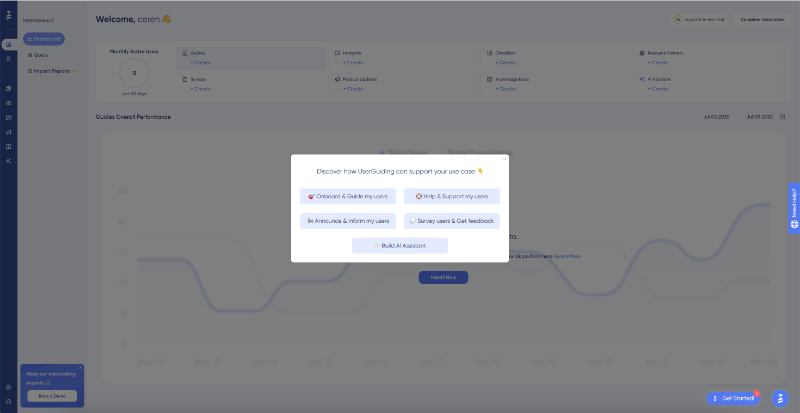800x413 pixels.
Task: Open the Product Updates megaphone sidebar icon
Action: [x=8, y=132]
